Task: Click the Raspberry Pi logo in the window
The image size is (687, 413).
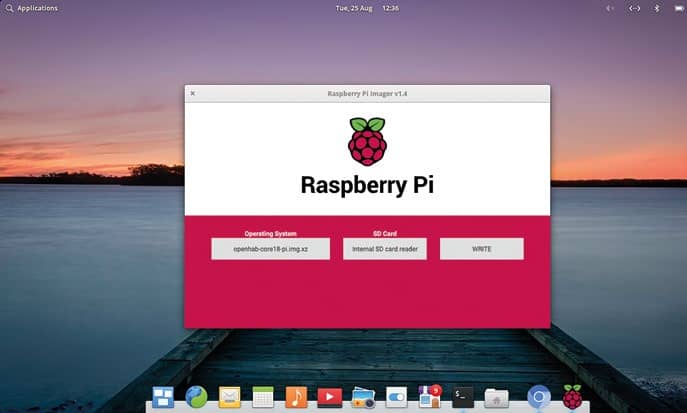Action: 367,141
